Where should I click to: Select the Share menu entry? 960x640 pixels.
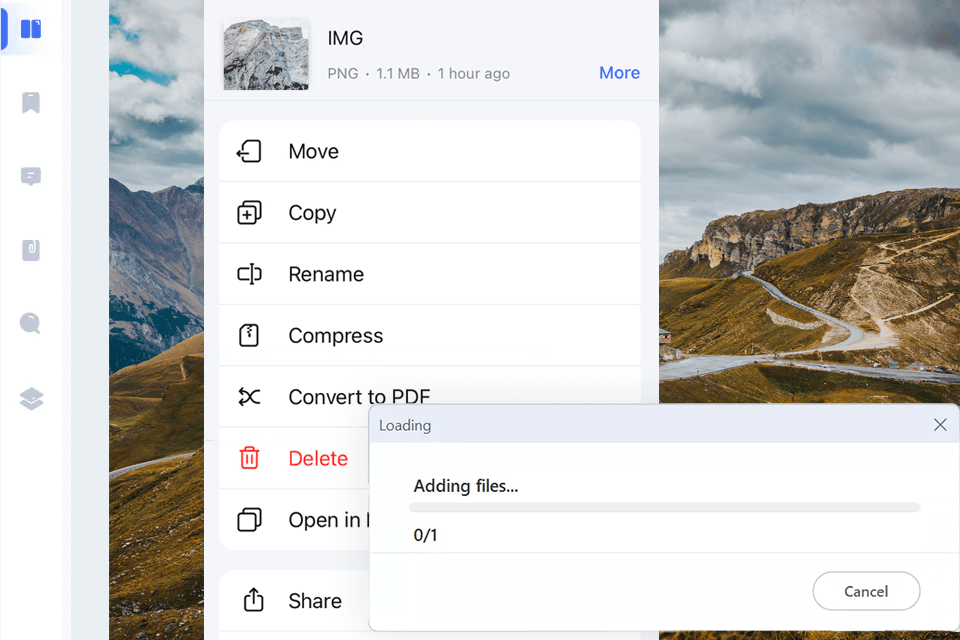tap(294, 600)
